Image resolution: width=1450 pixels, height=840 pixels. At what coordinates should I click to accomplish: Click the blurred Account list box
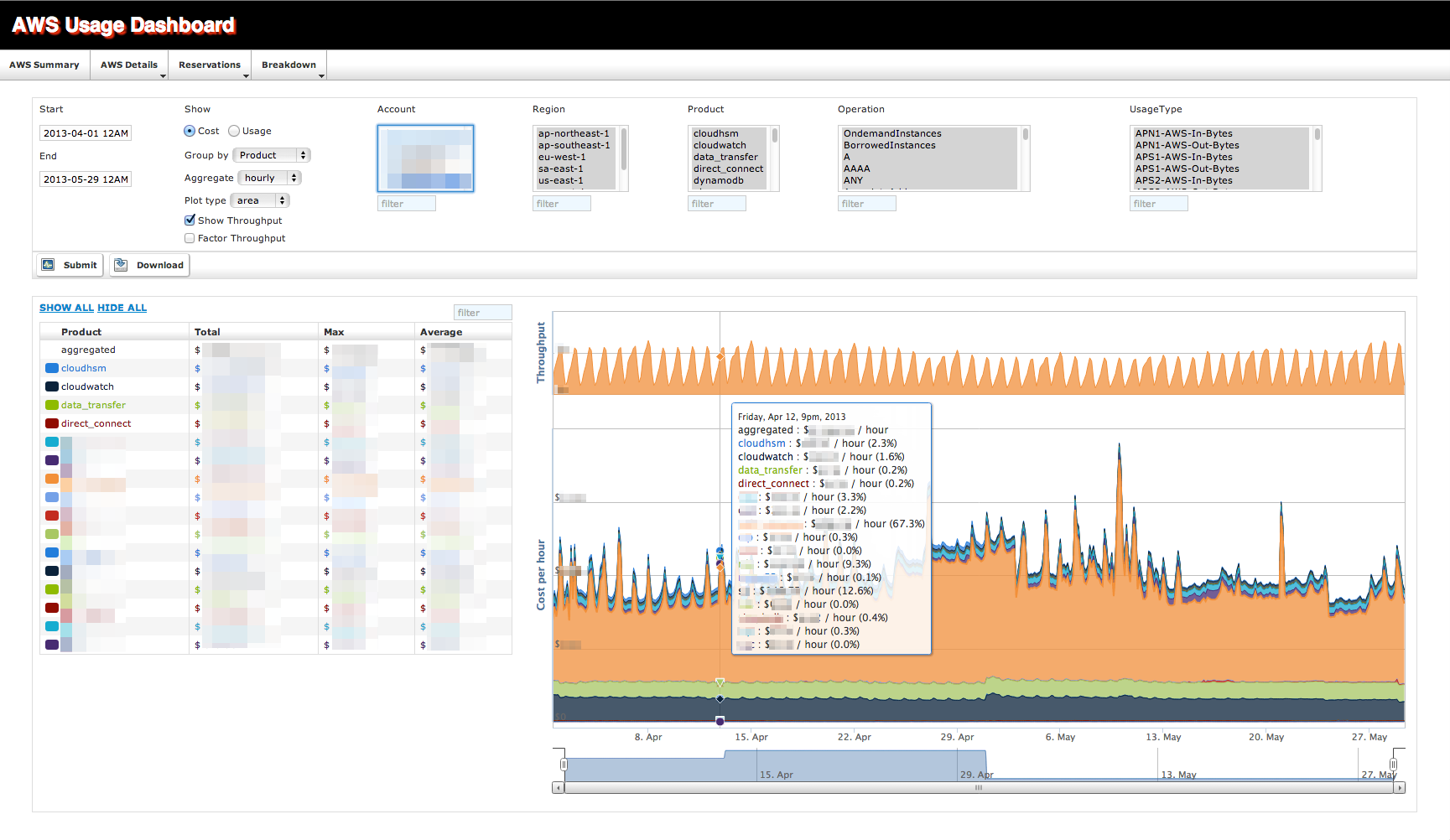tap(426, 158)
